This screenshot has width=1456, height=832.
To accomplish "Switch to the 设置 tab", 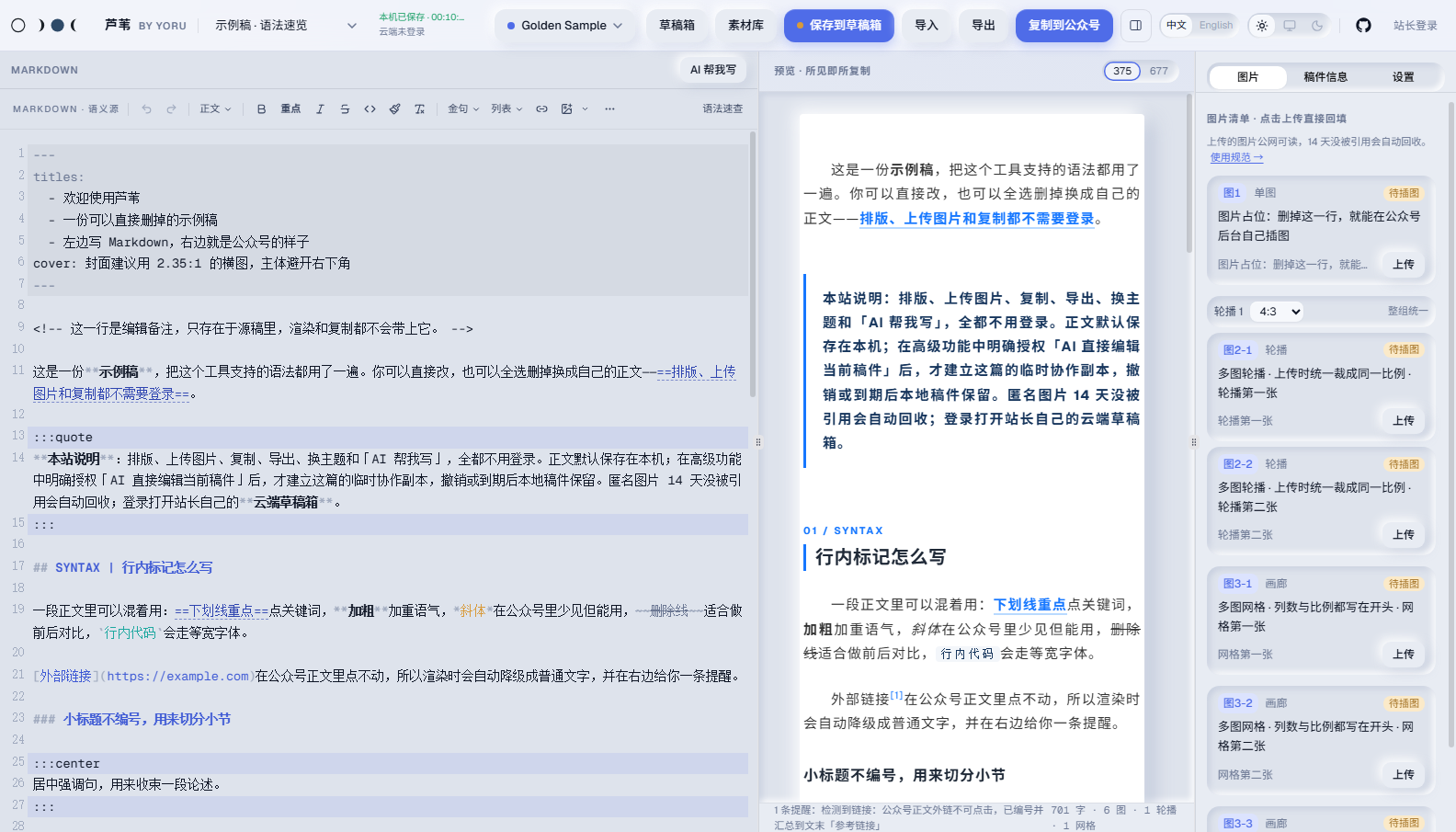I will 1404,77.
